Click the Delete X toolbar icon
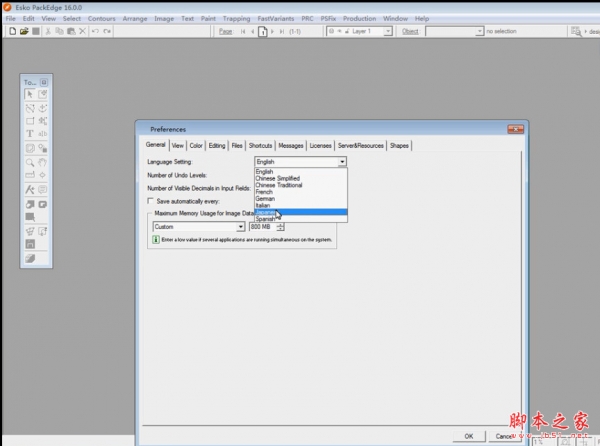 click(x=82, y=31)
